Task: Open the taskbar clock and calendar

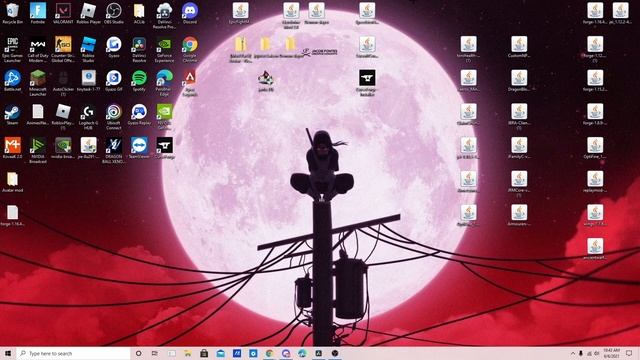Action: 611,353
